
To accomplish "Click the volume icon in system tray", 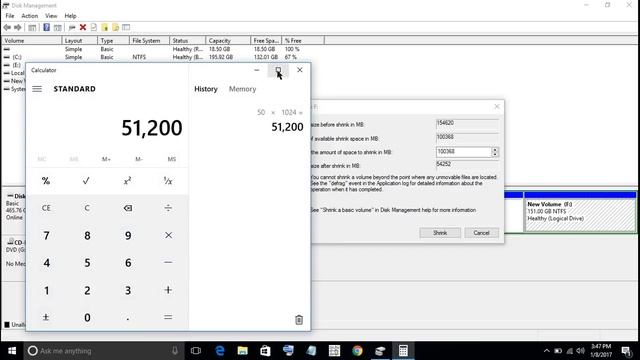I will click(580, 351).
